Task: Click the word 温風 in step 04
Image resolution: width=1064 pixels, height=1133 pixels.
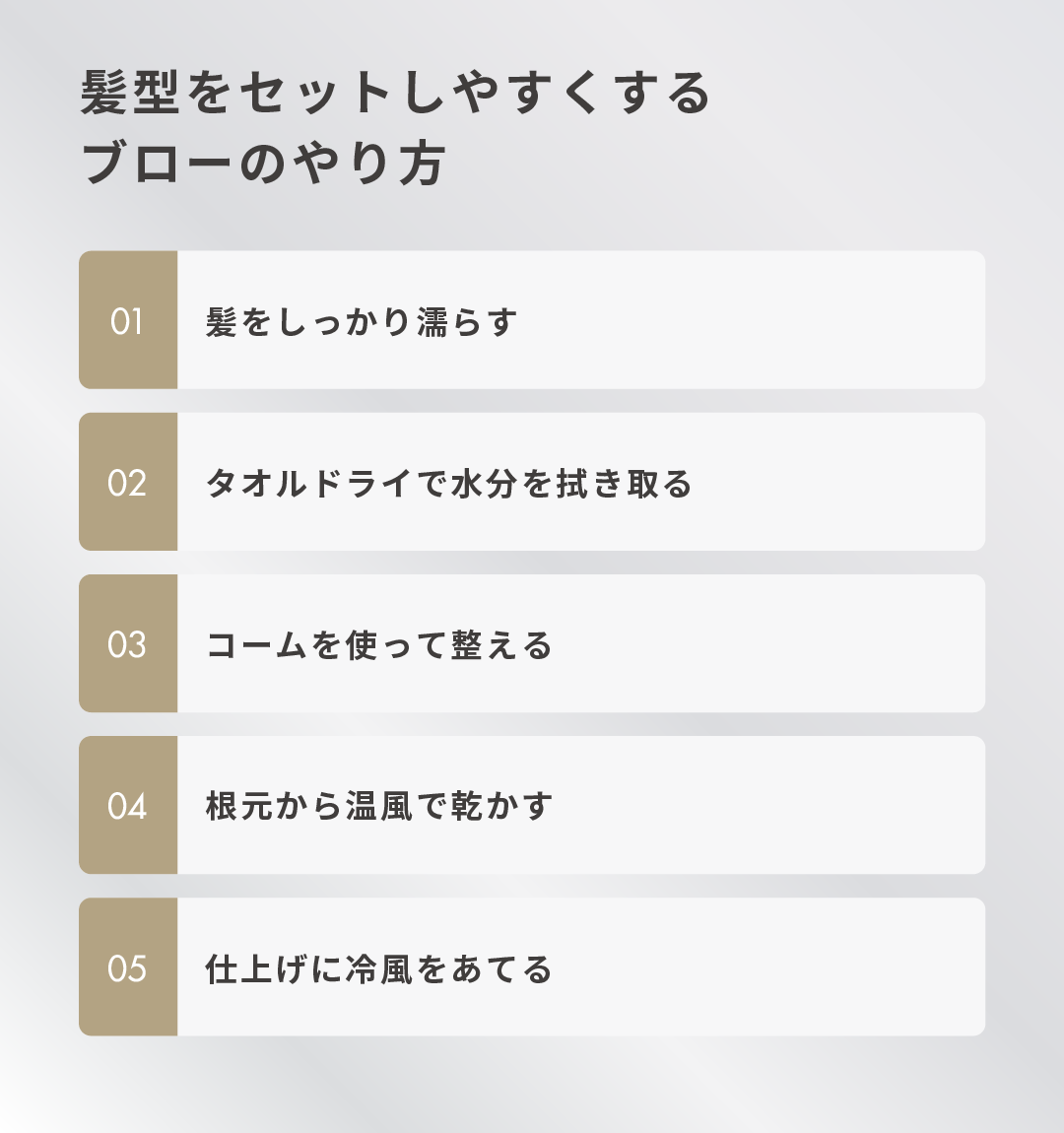Action: coord(379,807)
